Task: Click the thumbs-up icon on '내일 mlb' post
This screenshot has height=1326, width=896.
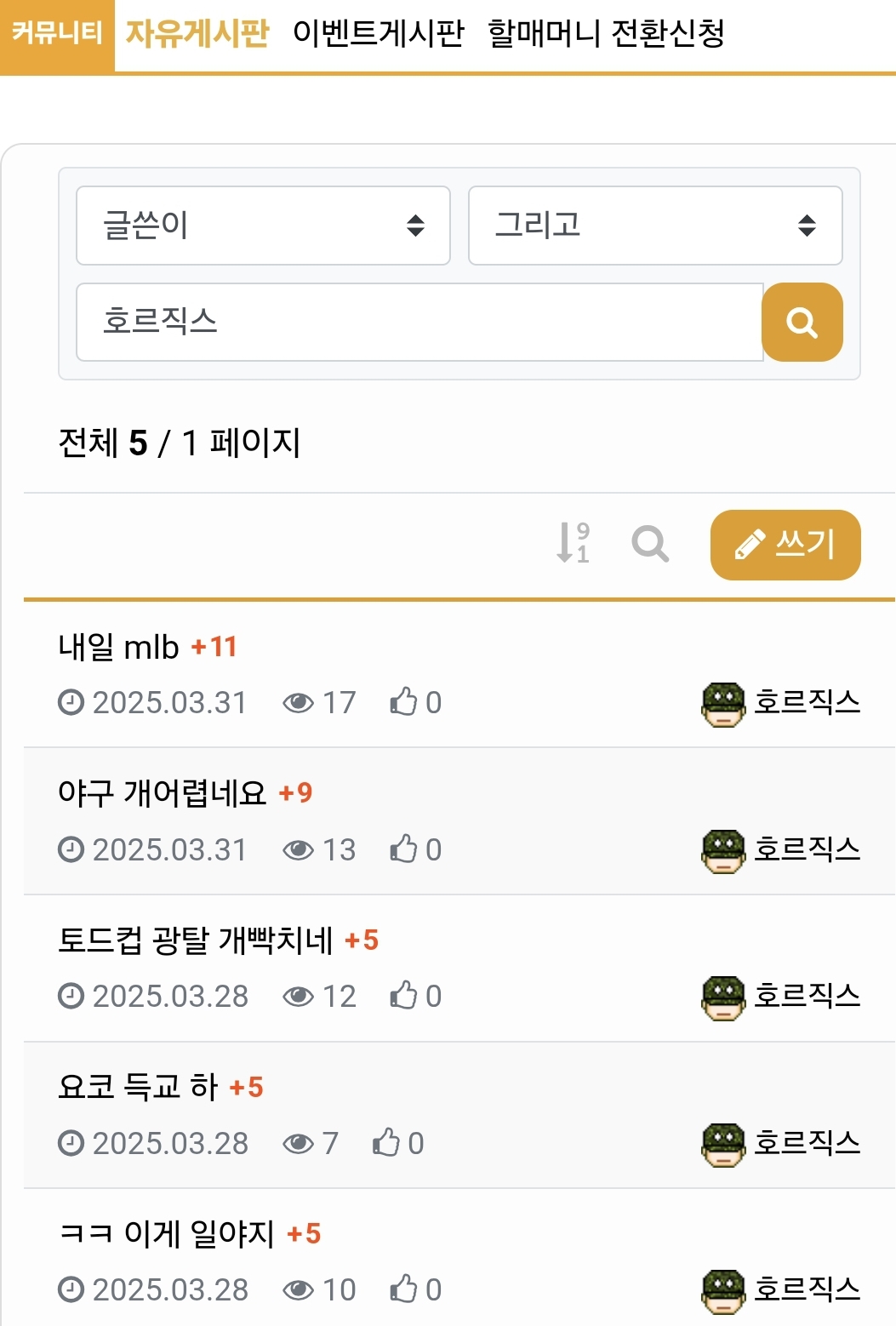Action: [403, 702]
